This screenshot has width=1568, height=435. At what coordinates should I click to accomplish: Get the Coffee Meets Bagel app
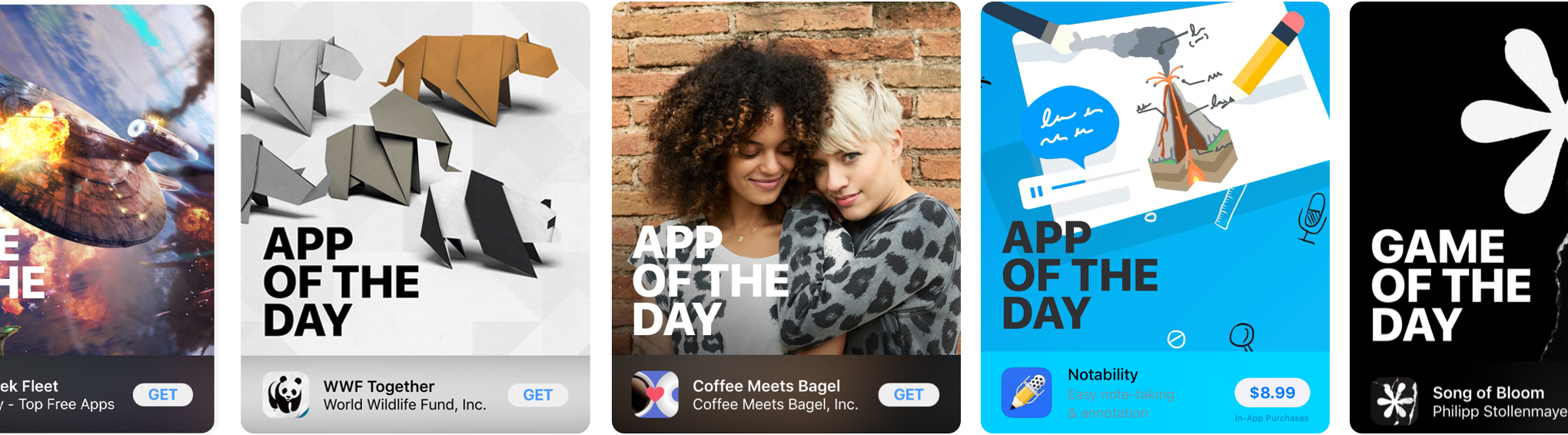[909, 394]
